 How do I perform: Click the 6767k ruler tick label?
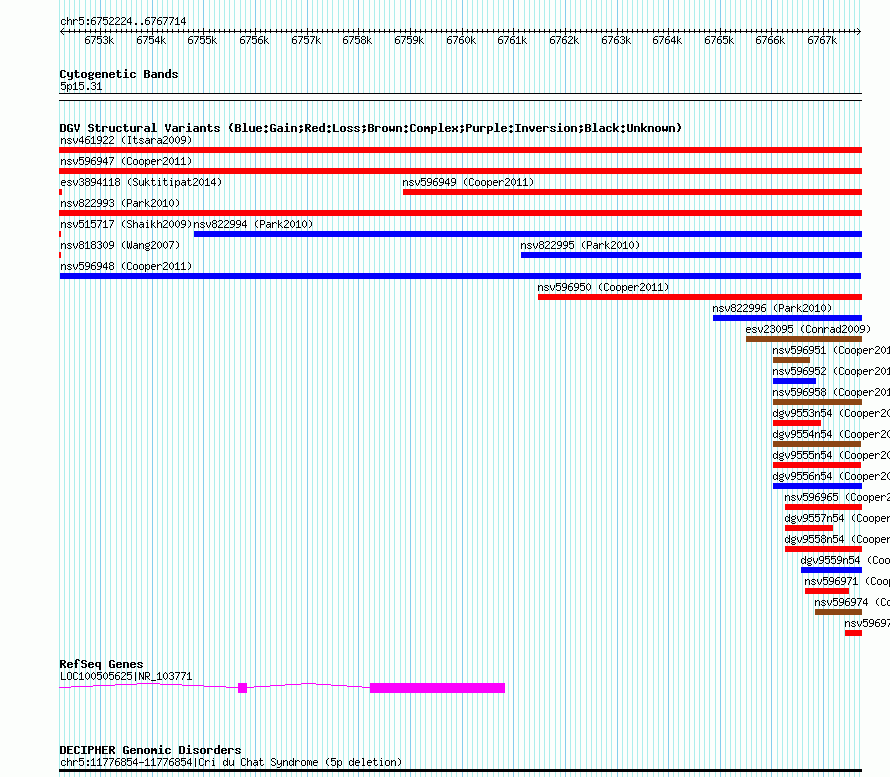(822, 40)
